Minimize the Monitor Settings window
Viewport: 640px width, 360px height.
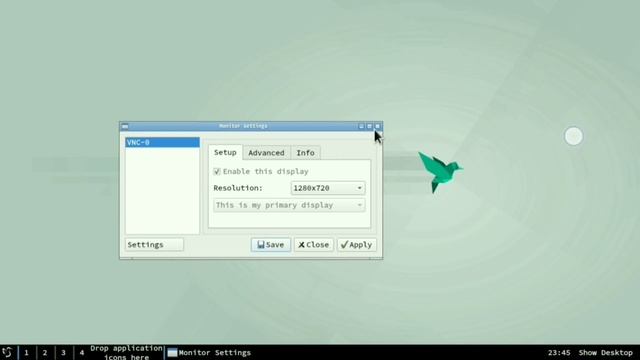361,126
